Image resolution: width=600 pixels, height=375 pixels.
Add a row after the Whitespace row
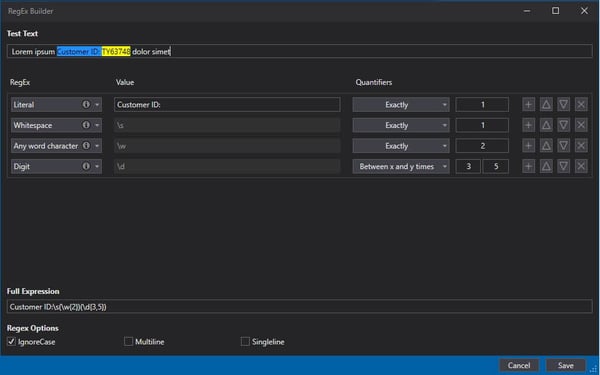point(528,125)
